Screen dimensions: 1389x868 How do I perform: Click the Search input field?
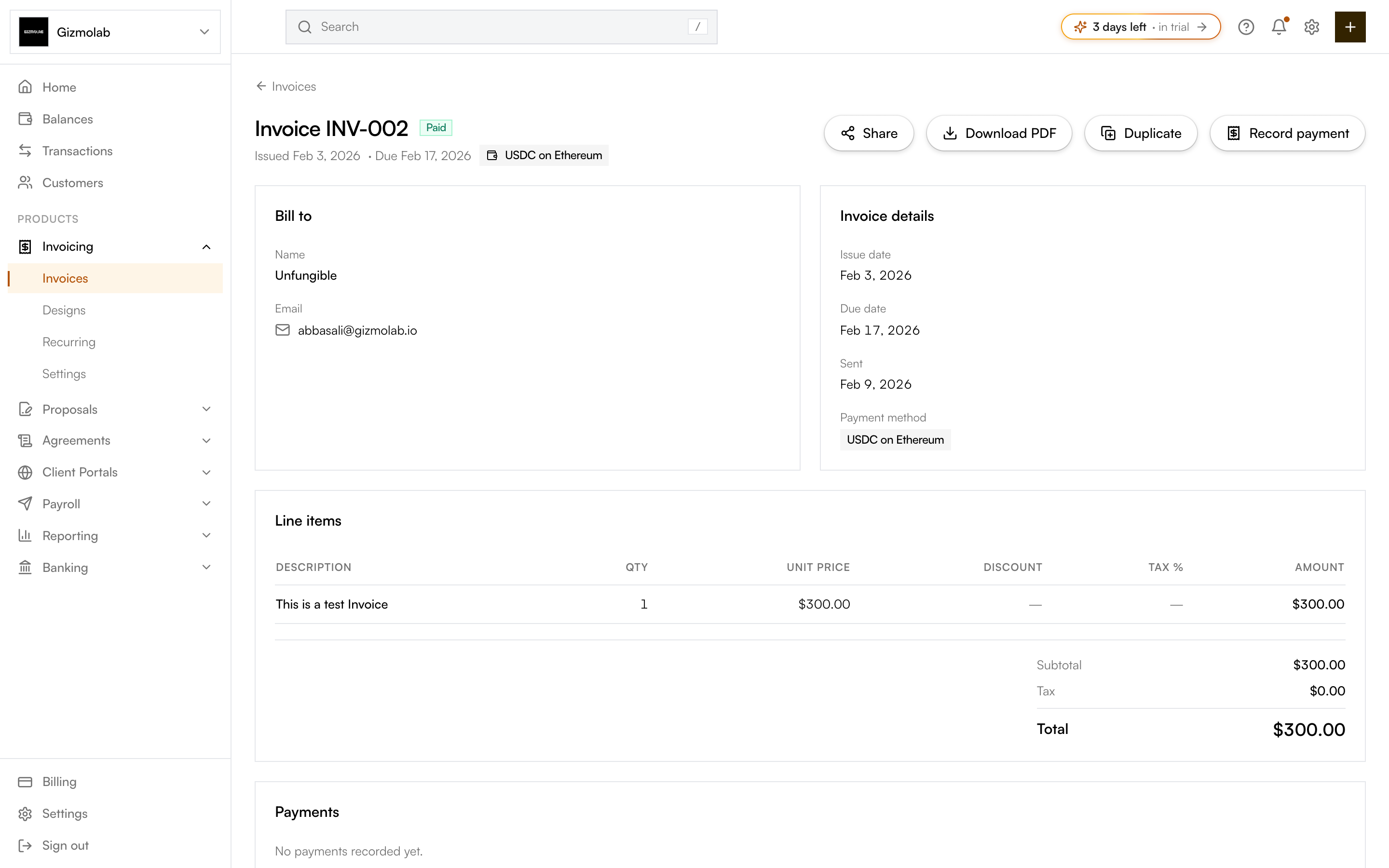point(501,27)
